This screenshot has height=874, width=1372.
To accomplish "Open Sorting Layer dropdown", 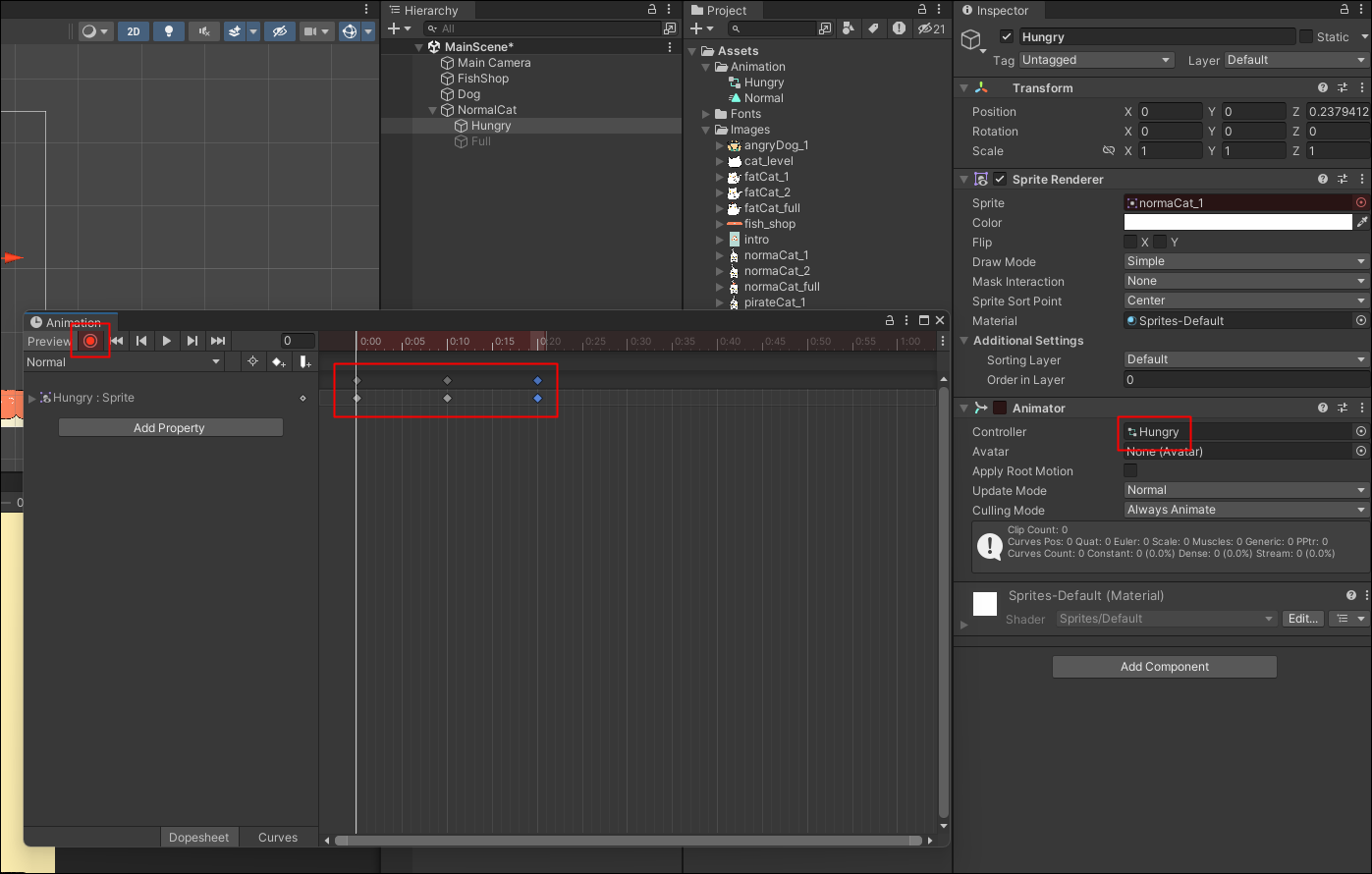I will (x=1246, y=359).
